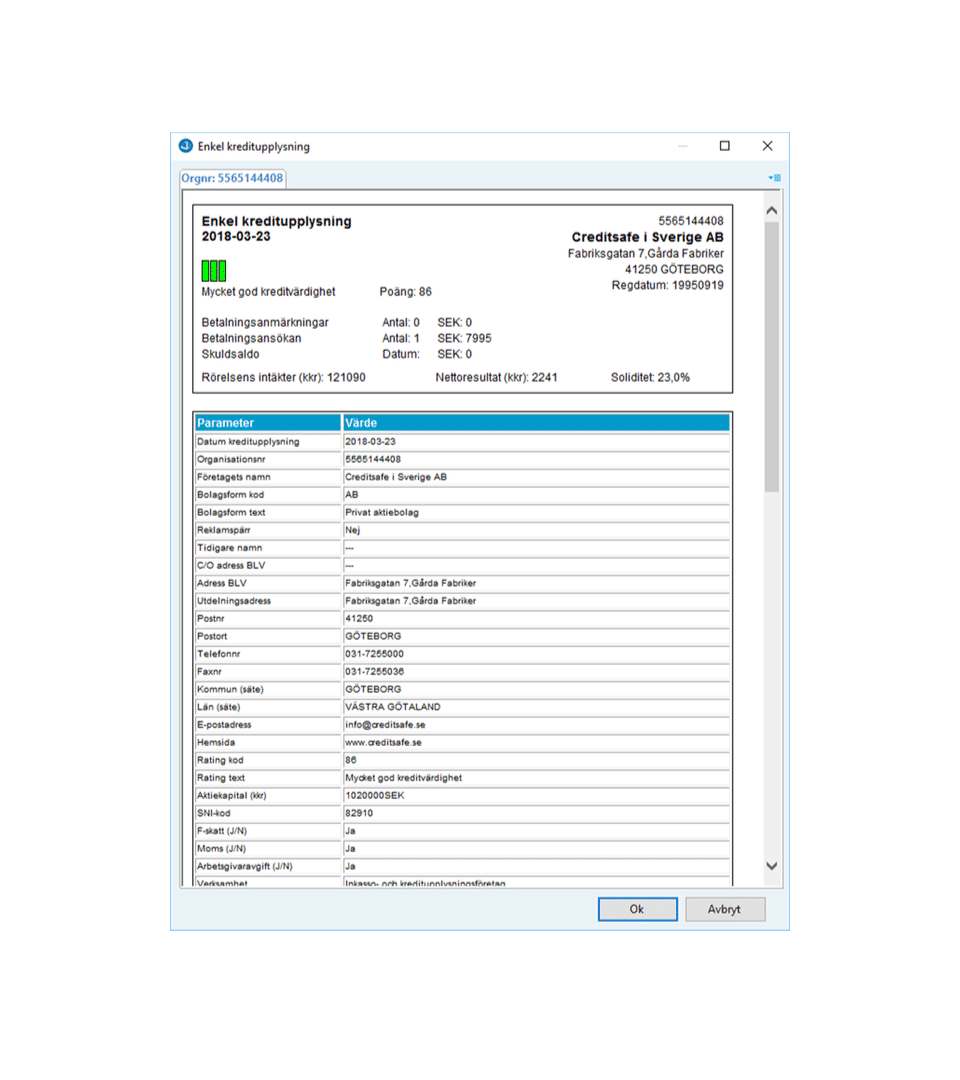
Task: Click '1020000SEK' cell
Action: click(536, 796)
